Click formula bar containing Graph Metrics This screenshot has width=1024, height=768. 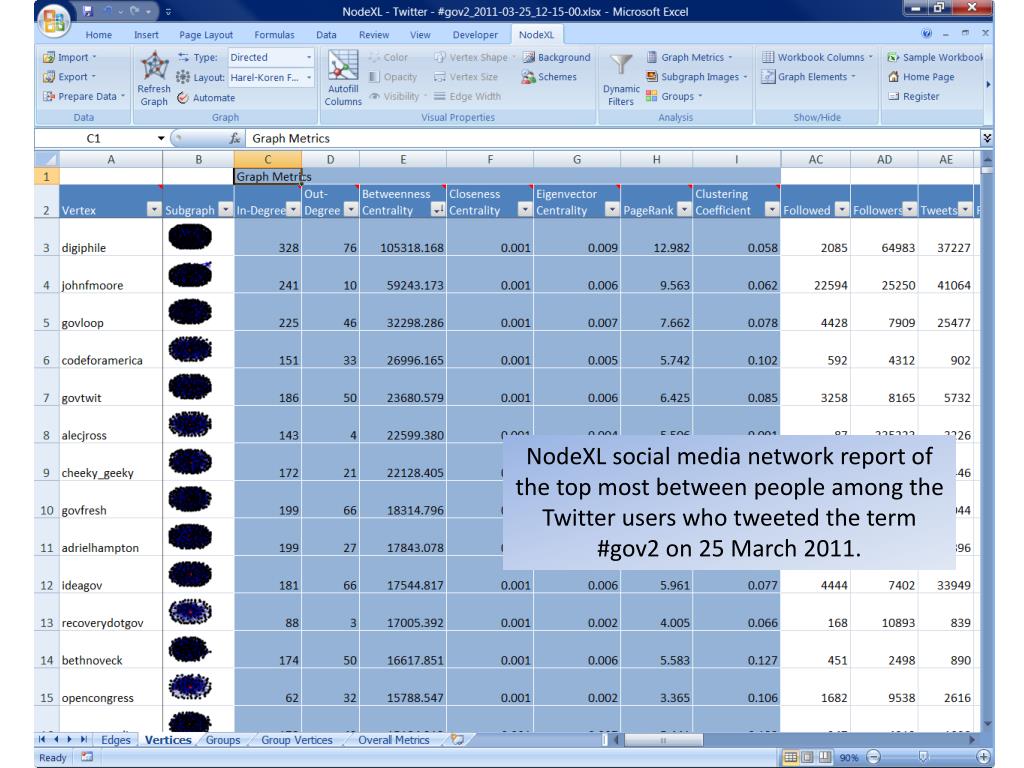click(x=611, y=138)
